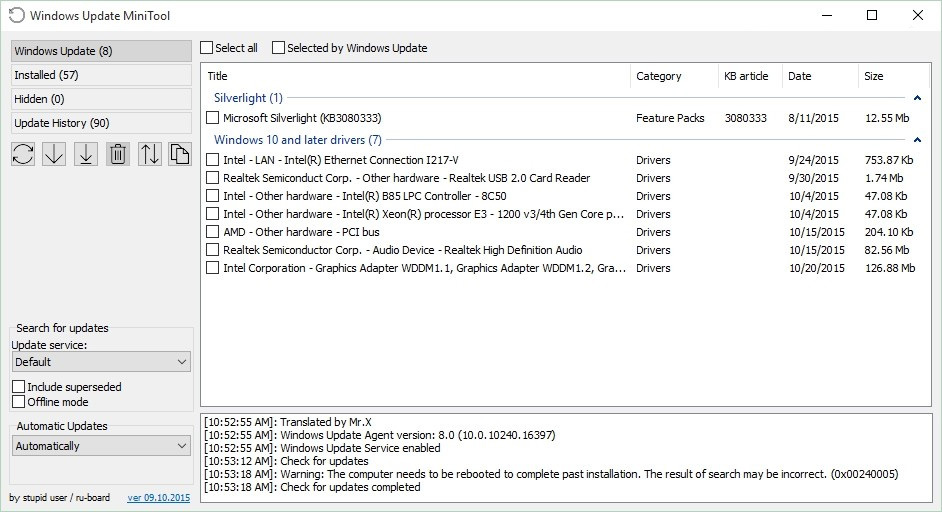Open the Hidden (0) list

(x=101, y=99)
